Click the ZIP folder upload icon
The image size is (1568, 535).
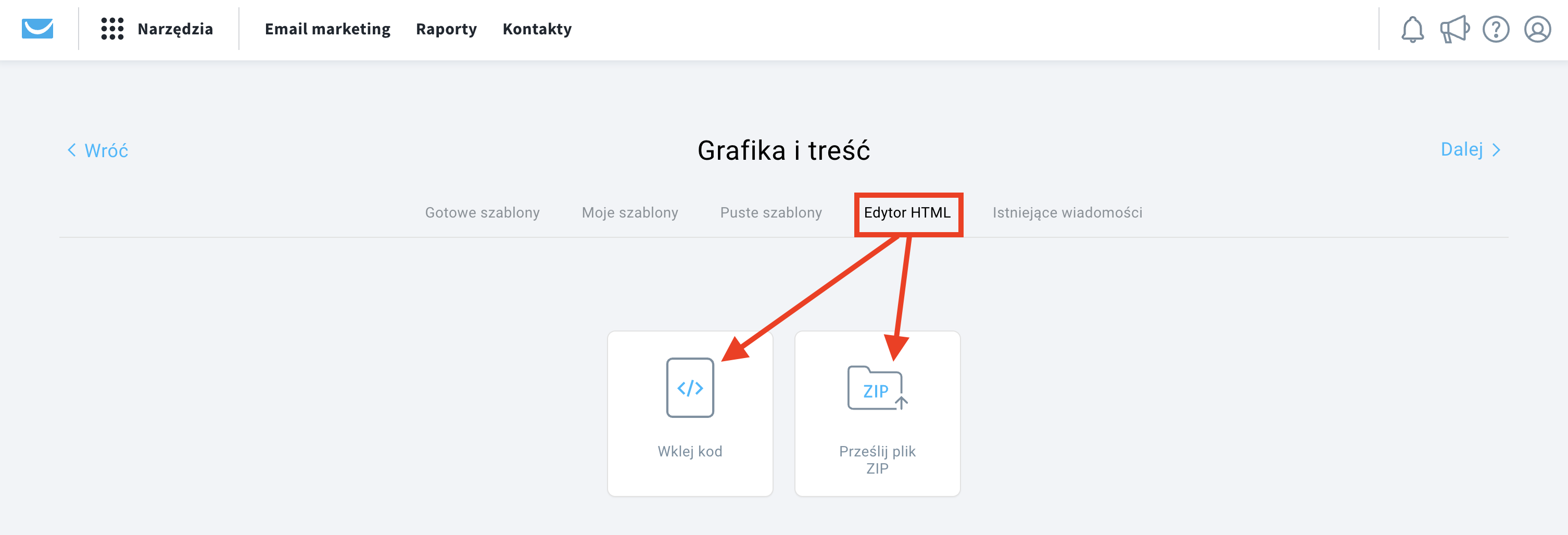tap(877, 388)
